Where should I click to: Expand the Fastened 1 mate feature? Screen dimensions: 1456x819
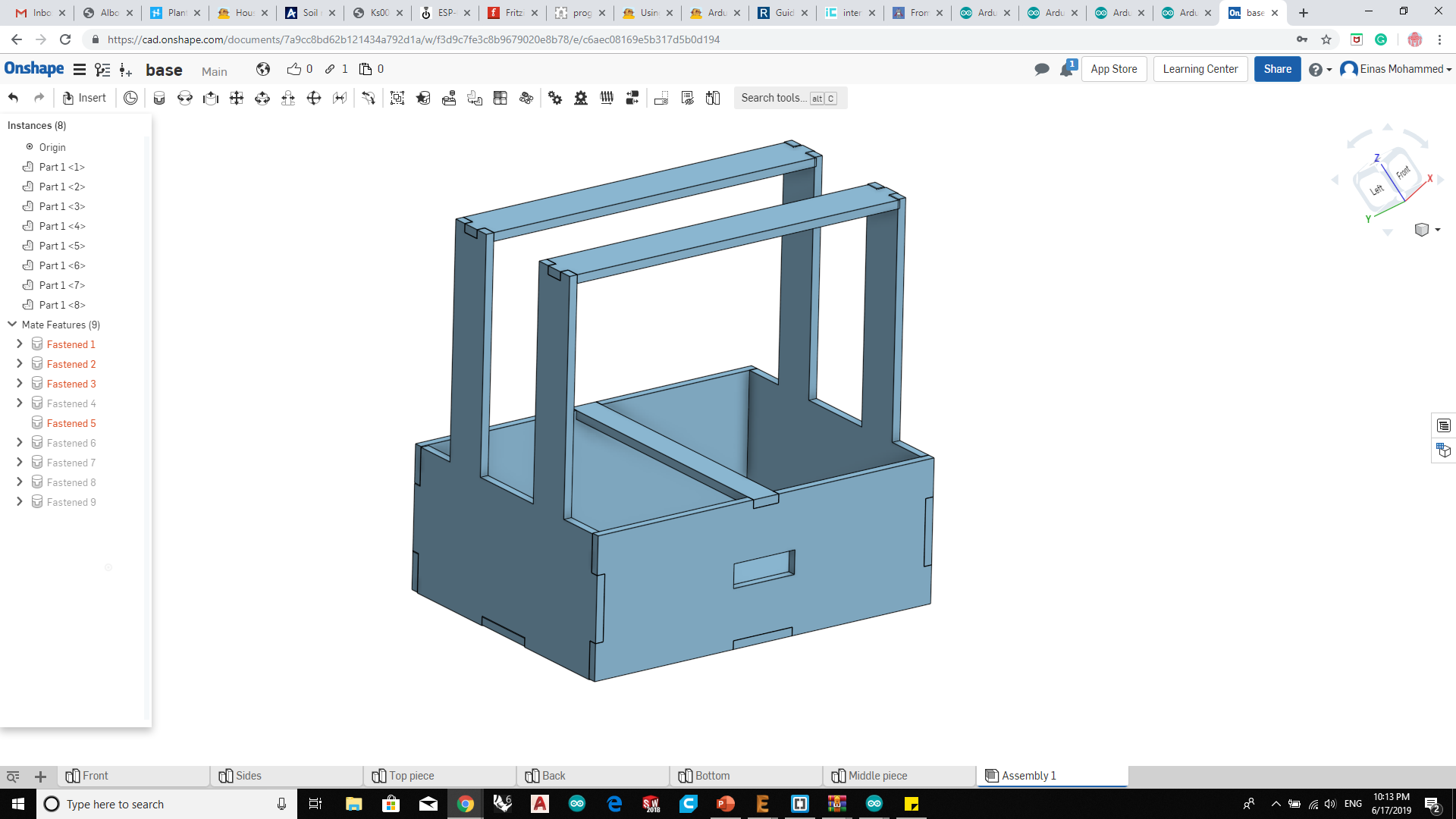click(20, 344)
